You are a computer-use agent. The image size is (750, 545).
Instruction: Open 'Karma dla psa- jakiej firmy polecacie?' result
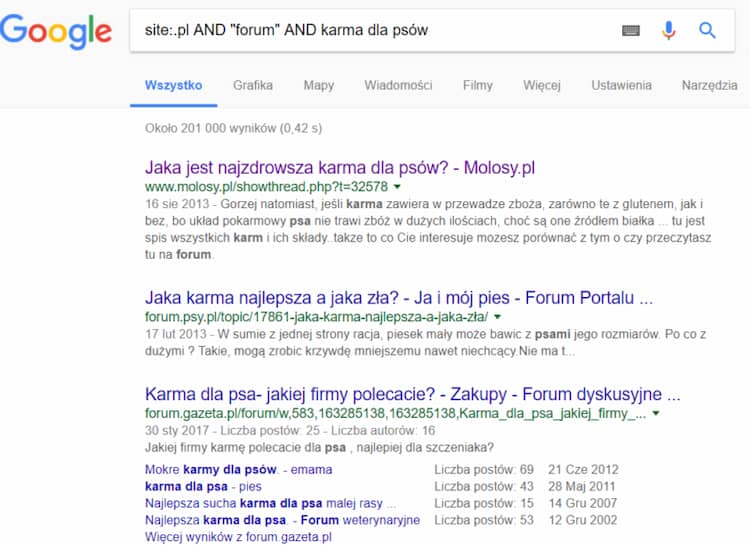click(412, 394)
